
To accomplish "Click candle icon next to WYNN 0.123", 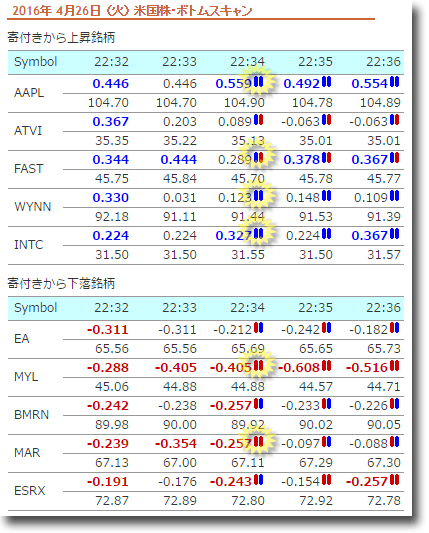I will (258, 196).
